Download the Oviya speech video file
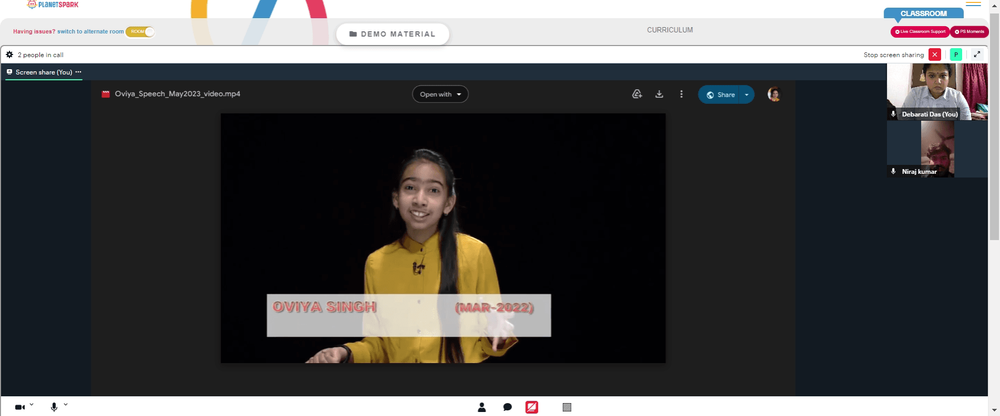 click(x=659, y=94)
